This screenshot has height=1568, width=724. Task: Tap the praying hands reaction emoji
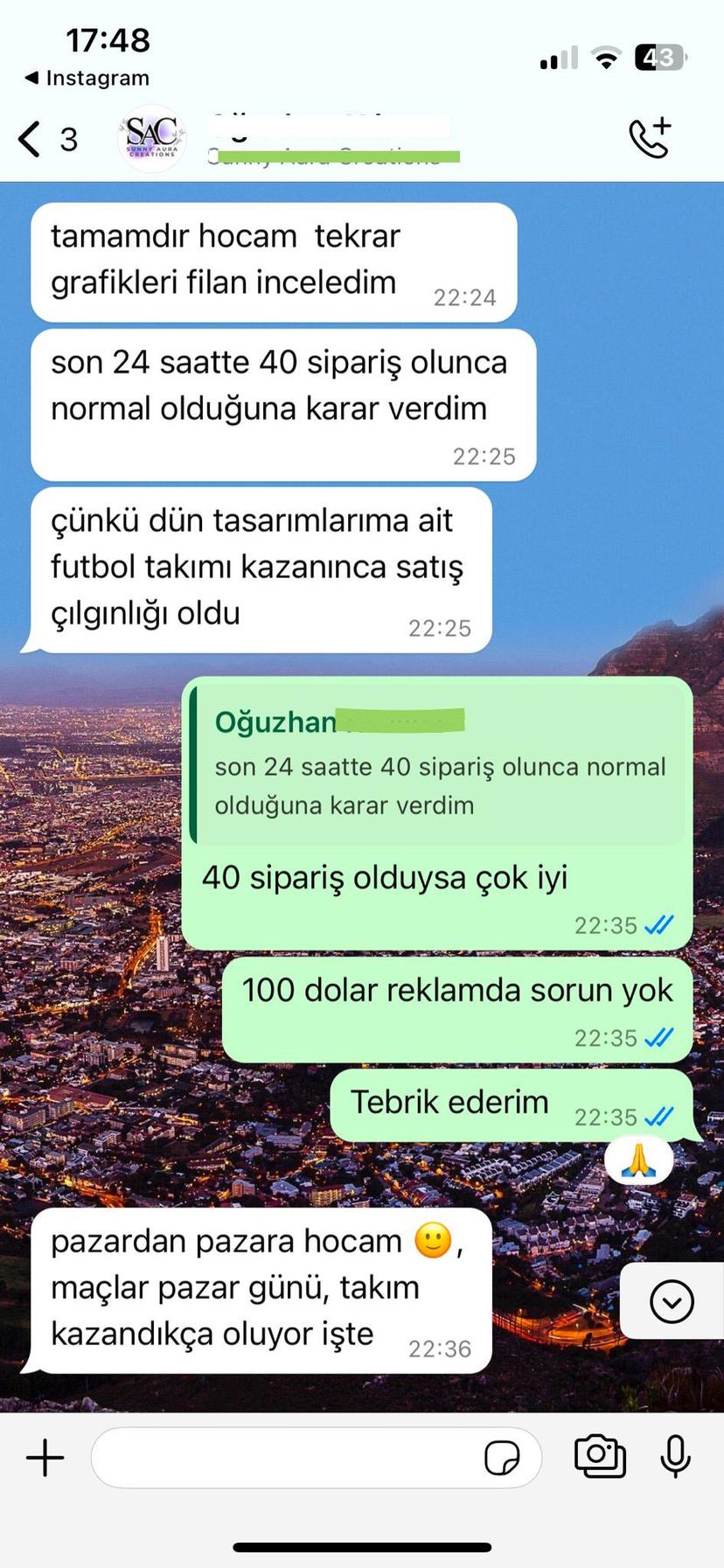639,1161
